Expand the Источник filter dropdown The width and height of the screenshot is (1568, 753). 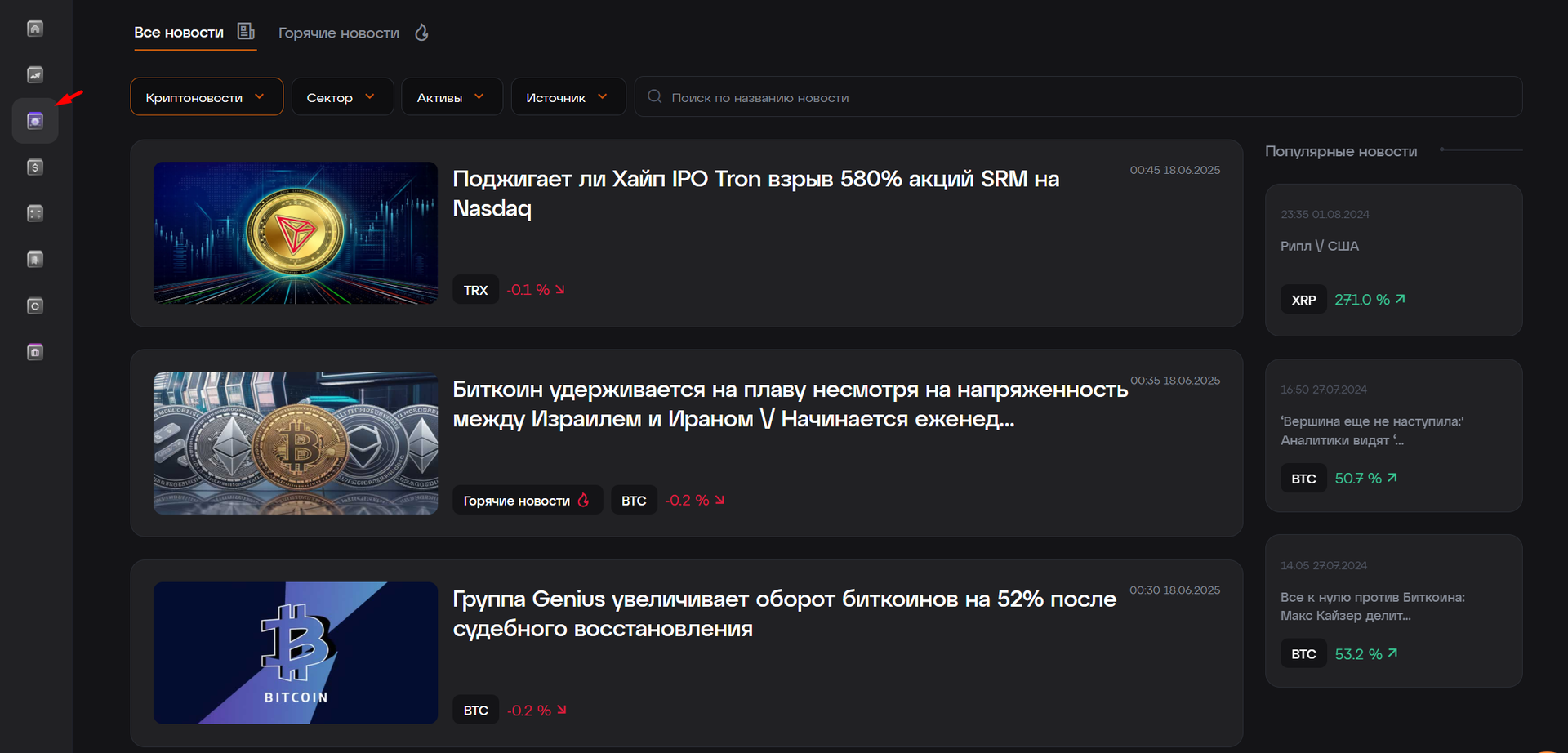tap(568, 96)
